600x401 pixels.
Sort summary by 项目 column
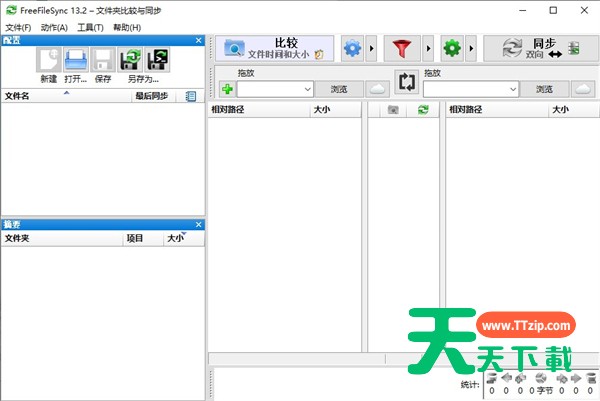[143, 238]
